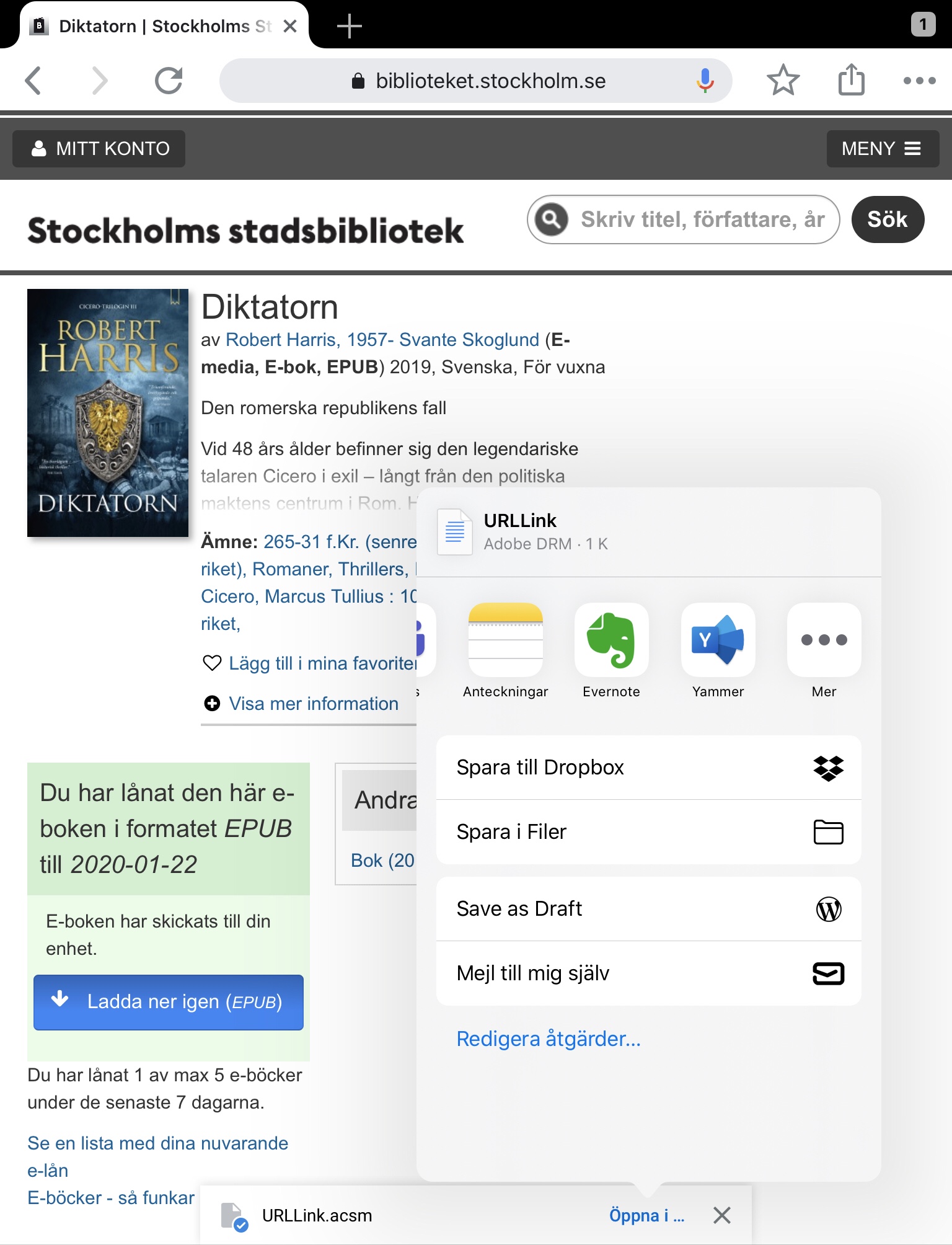Open browser share icon

[851, 81]
